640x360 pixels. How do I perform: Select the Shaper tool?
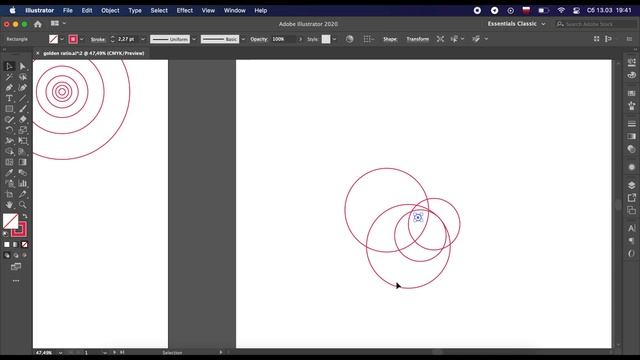tap(9, 120)
